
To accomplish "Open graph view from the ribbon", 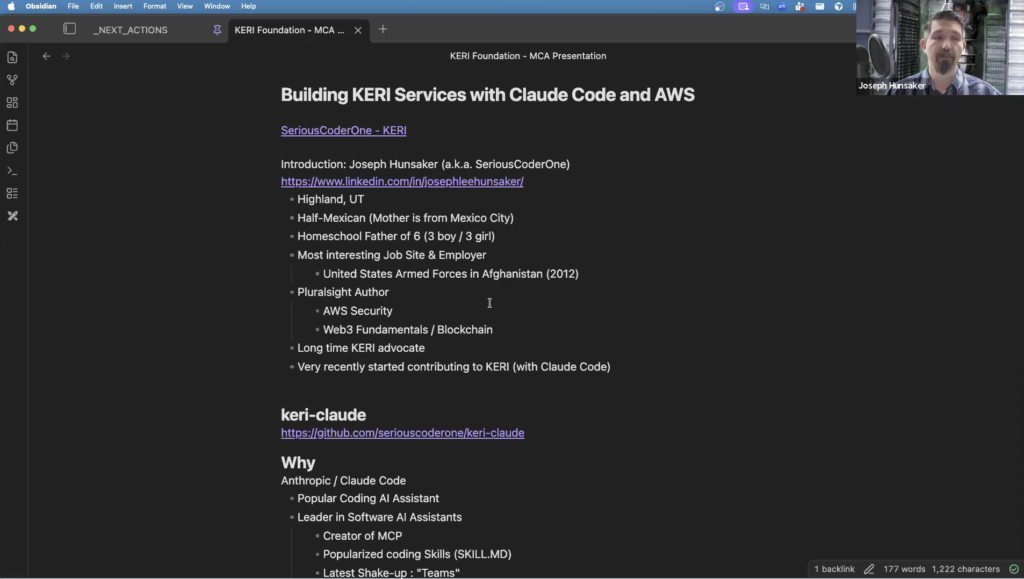I will 12,80.
